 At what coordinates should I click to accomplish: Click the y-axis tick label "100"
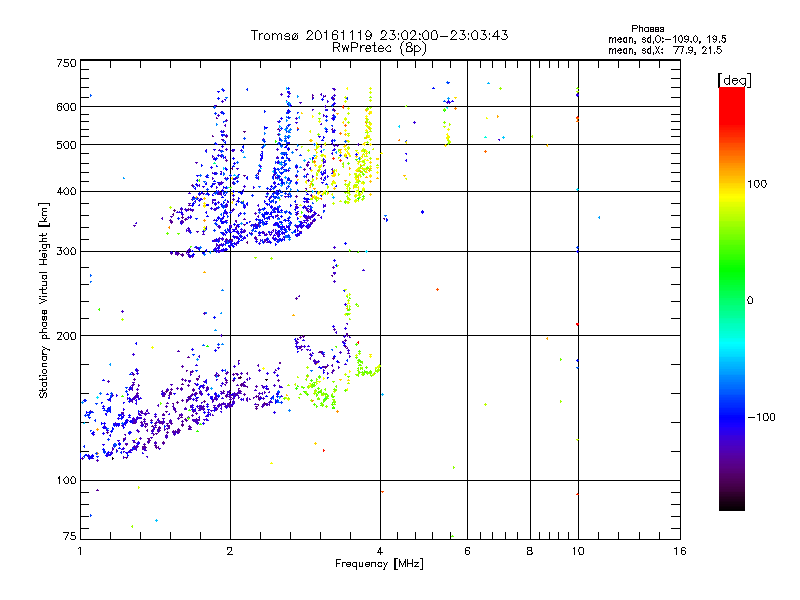[66, 481]
